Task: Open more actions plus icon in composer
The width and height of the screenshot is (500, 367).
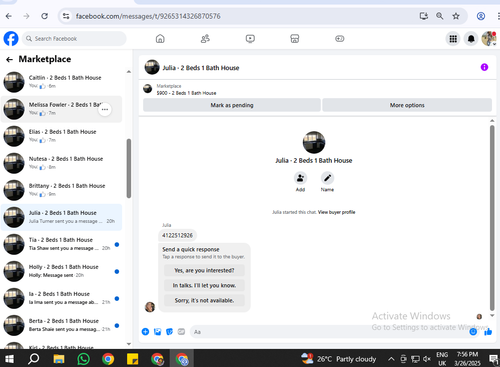Action: pyautogui.click(x=145, y=332)
